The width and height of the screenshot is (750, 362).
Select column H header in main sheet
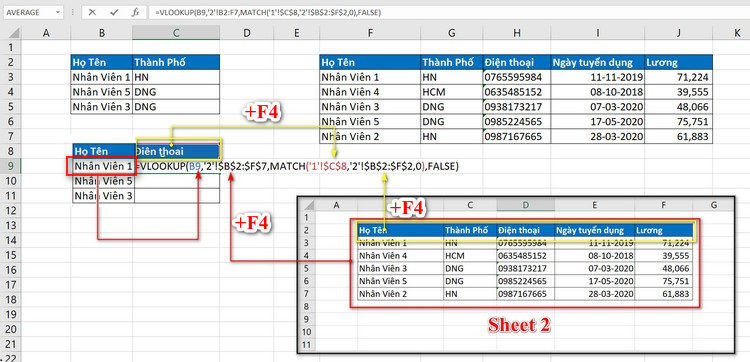click(516, 33)
